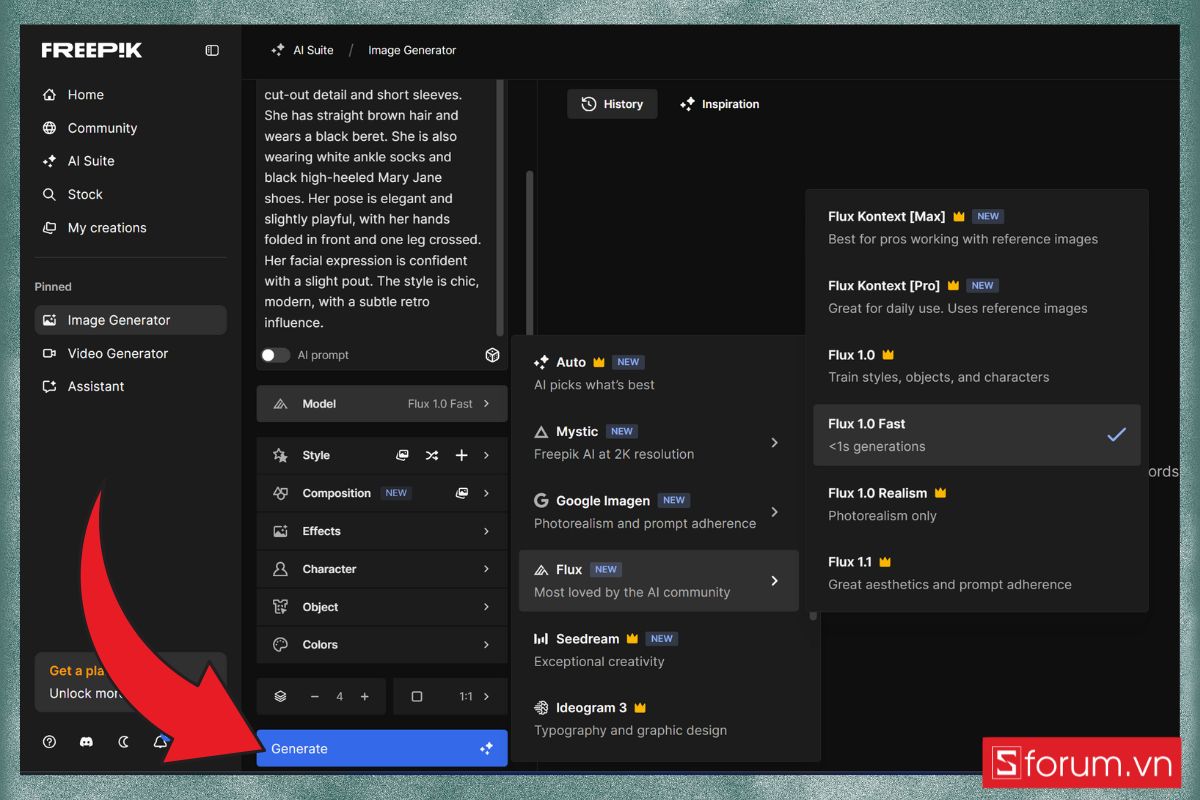This screenshot has width=1200, height=800.
Task: Open Stock in the sidebar
Action: click(85, 194)
